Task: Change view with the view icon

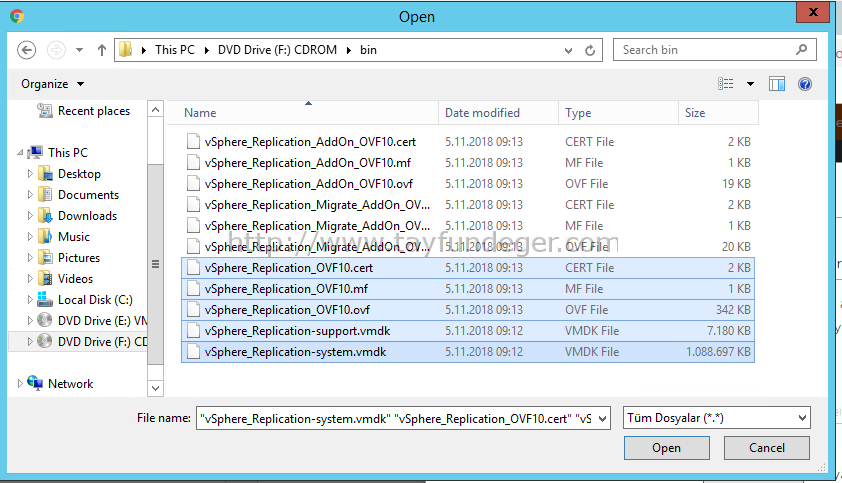Action: [x=725, y=83]
